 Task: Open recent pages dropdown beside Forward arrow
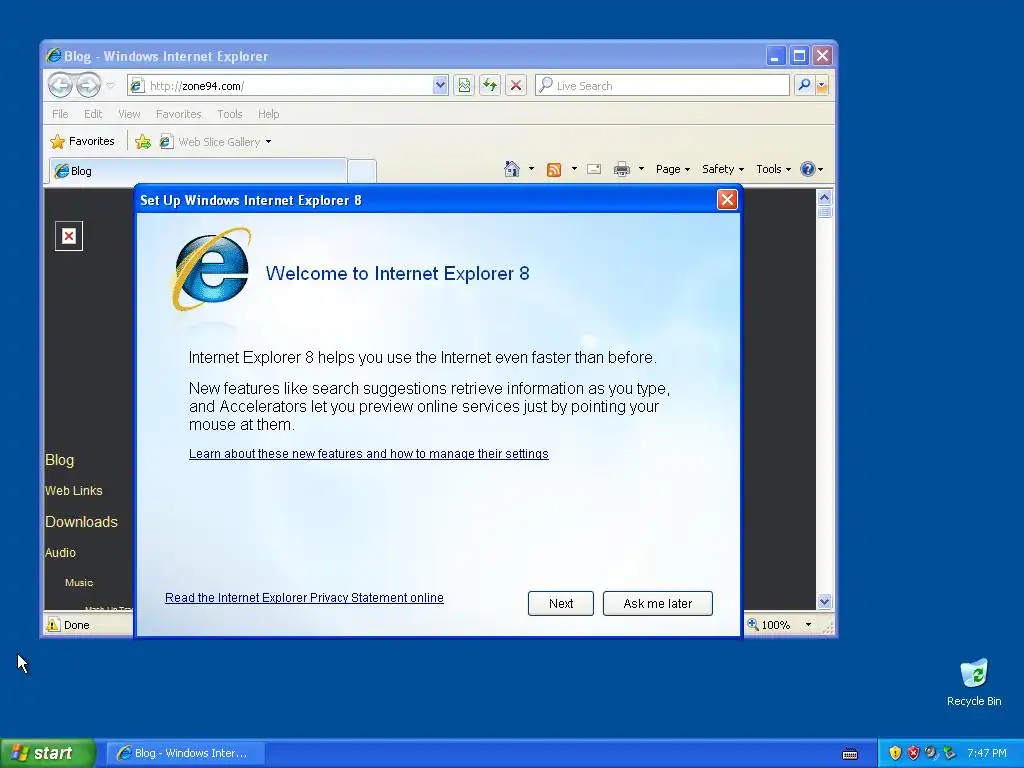[x=110, y=86]
